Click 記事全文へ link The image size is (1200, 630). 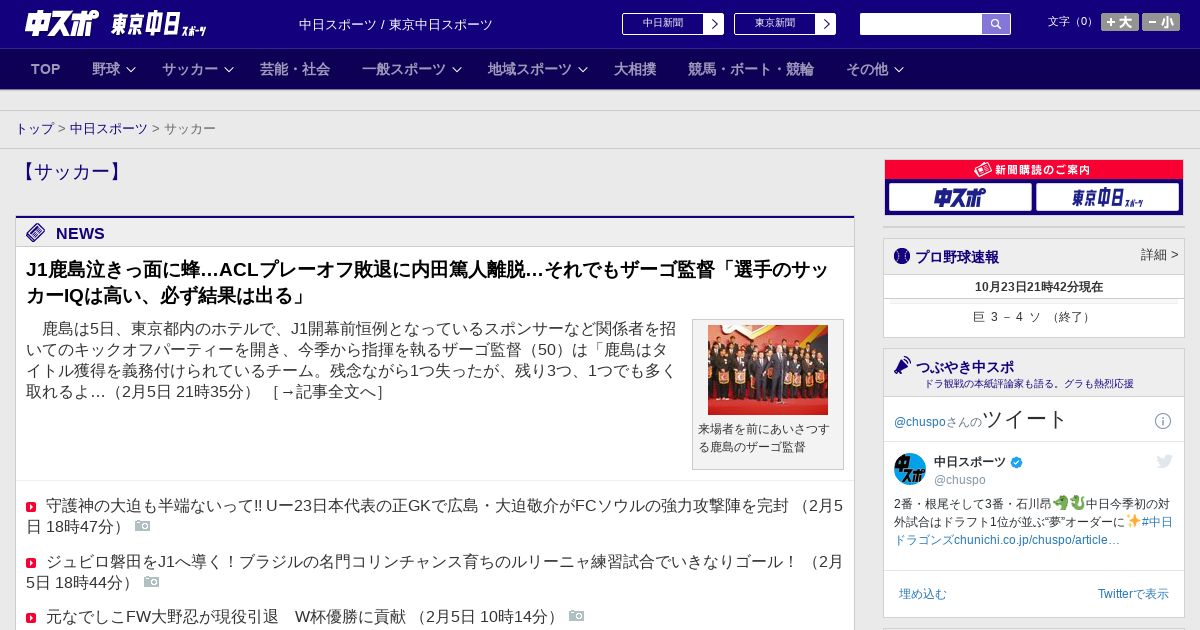point(328,392)
